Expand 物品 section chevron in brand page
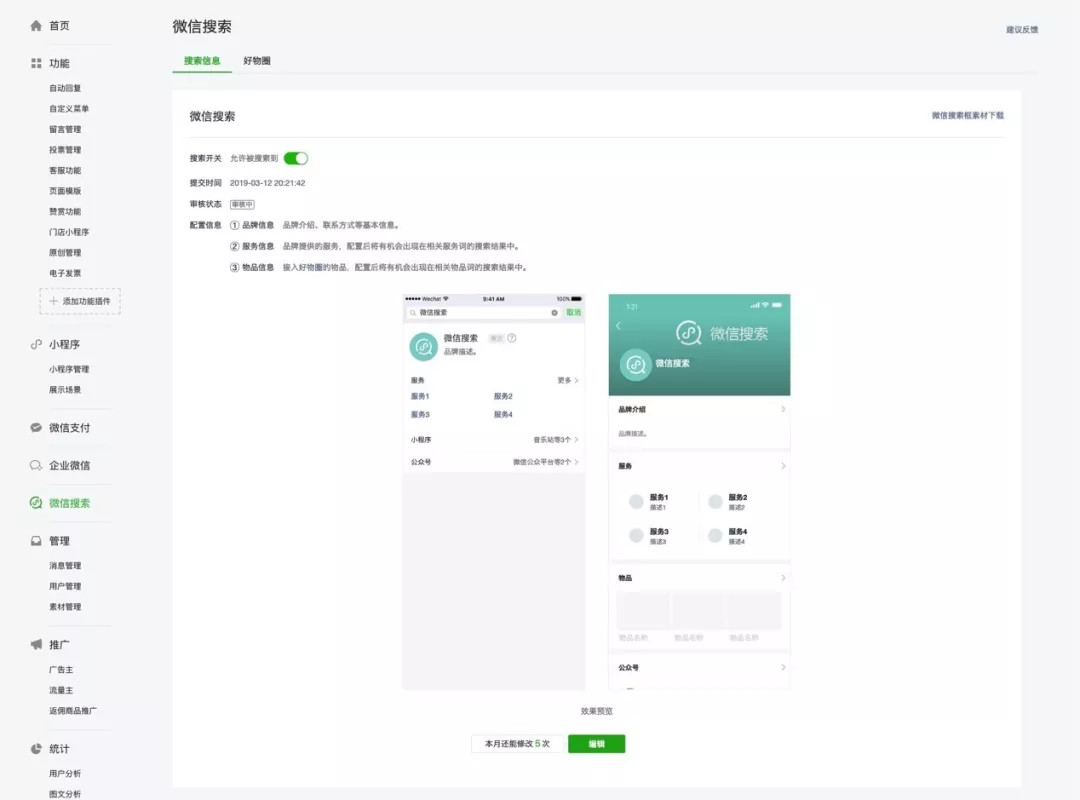This screenshot has height=800, width=1080. pyautogui.click(x=783, y=577)
